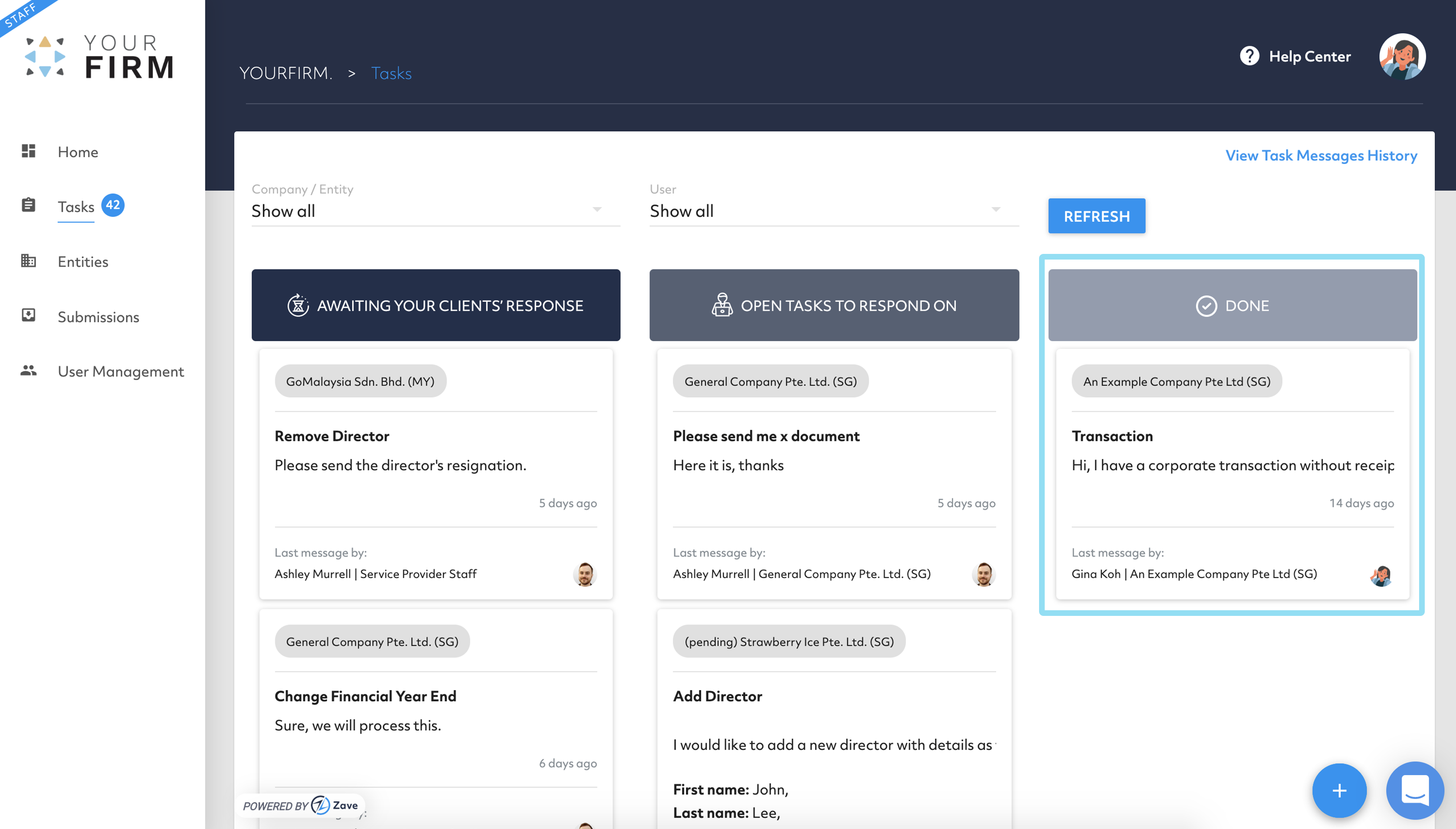Click the An Example Company Pte Ltd (SG) chip

(x=1177, y=381)
